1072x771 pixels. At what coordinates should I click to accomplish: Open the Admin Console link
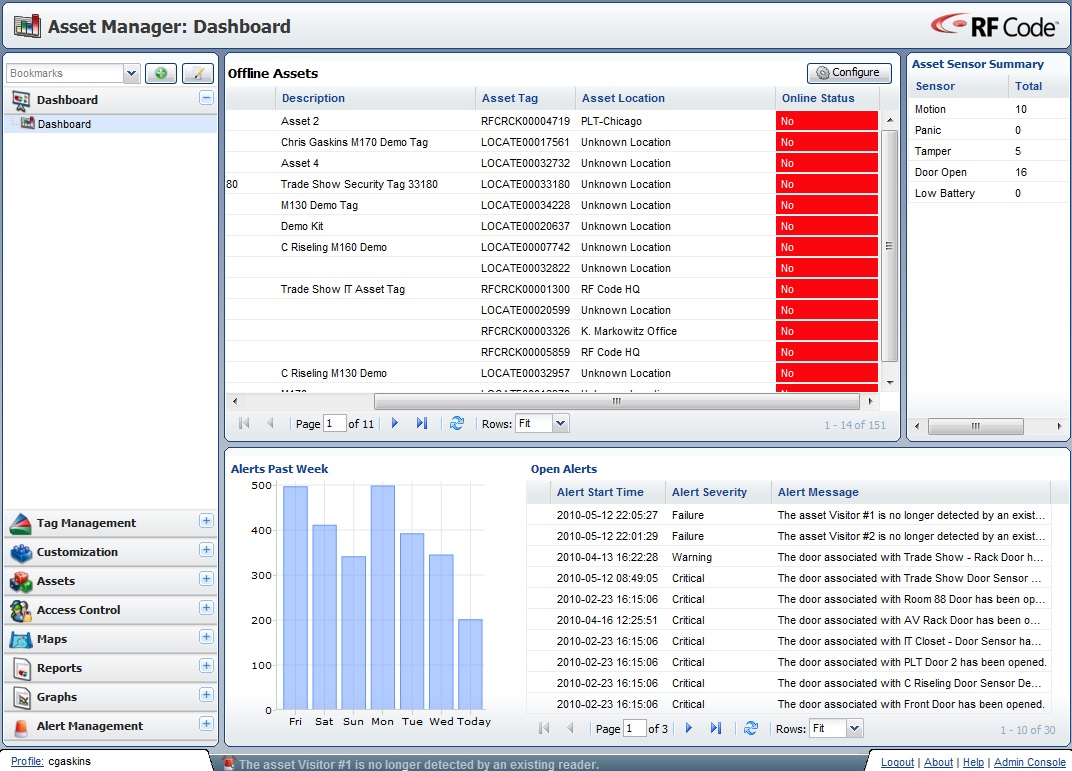(1030, 762)
